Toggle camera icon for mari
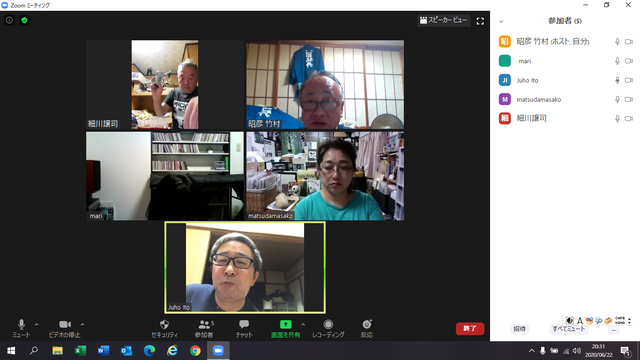Viewport: 640px width, 360px height. tap(629, 61)
